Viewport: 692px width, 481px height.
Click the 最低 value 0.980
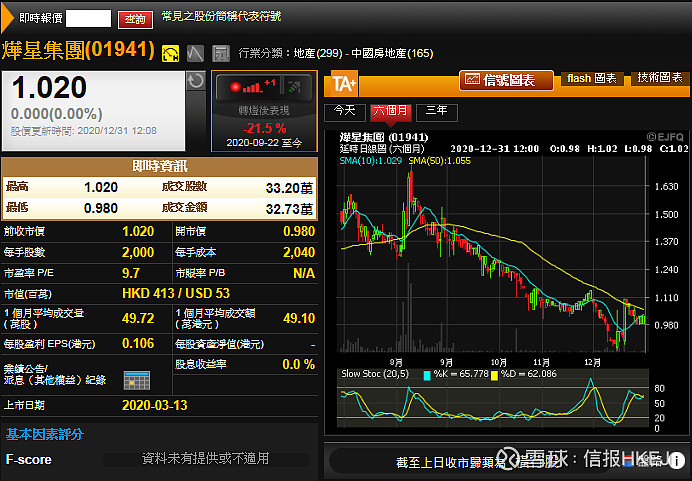pos(101,208)
